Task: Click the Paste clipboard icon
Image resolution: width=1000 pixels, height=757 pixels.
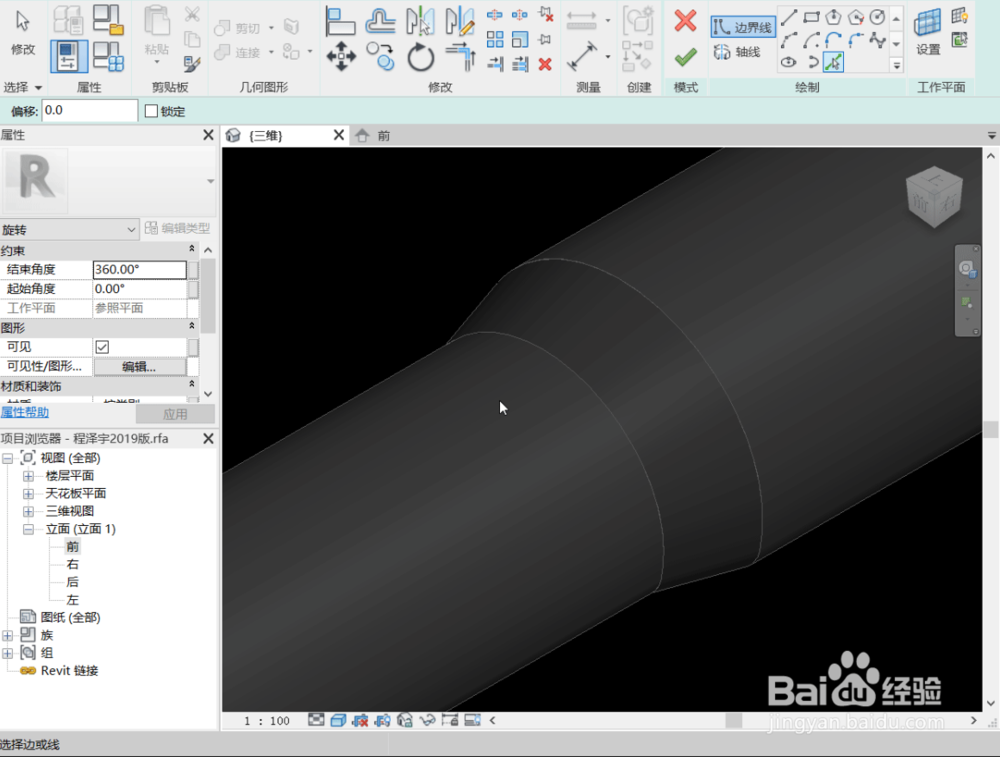Action: coord(156,32)
